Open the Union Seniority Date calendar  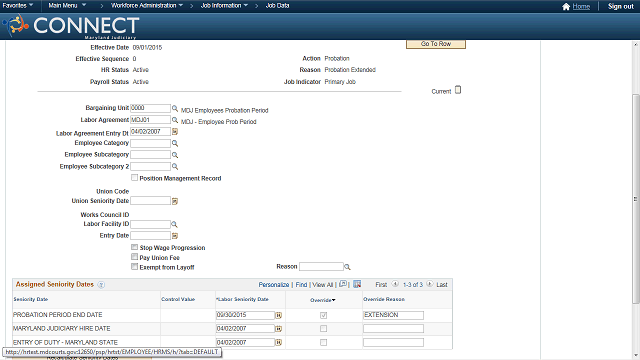click(175, 201)
